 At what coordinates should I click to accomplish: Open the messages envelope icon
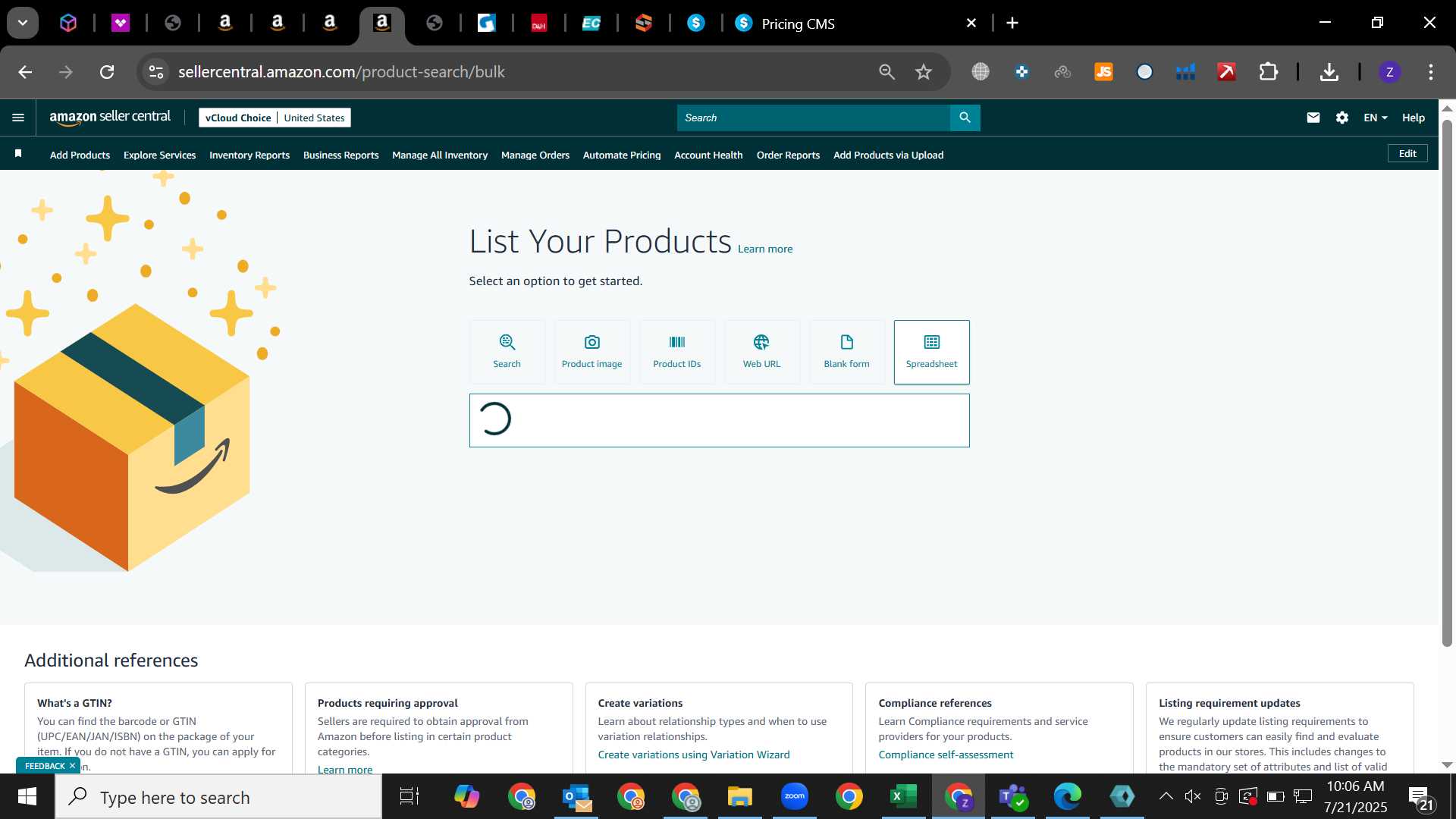[1313, 118]
